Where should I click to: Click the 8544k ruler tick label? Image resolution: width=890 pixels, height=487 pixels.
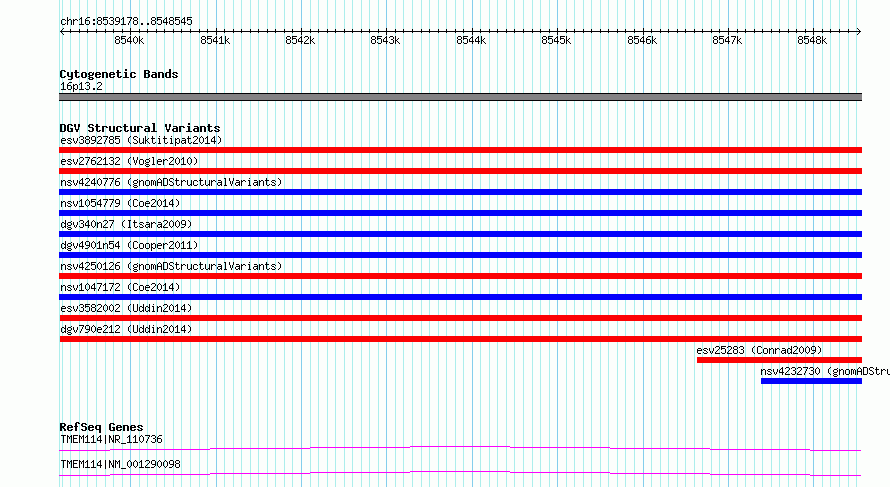pos(471,40)
